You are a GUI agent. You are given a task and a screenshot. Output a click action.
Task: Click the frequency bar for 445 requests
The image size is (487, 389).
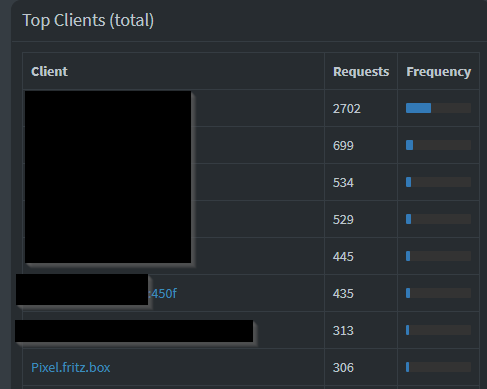(x=438, y=256)
